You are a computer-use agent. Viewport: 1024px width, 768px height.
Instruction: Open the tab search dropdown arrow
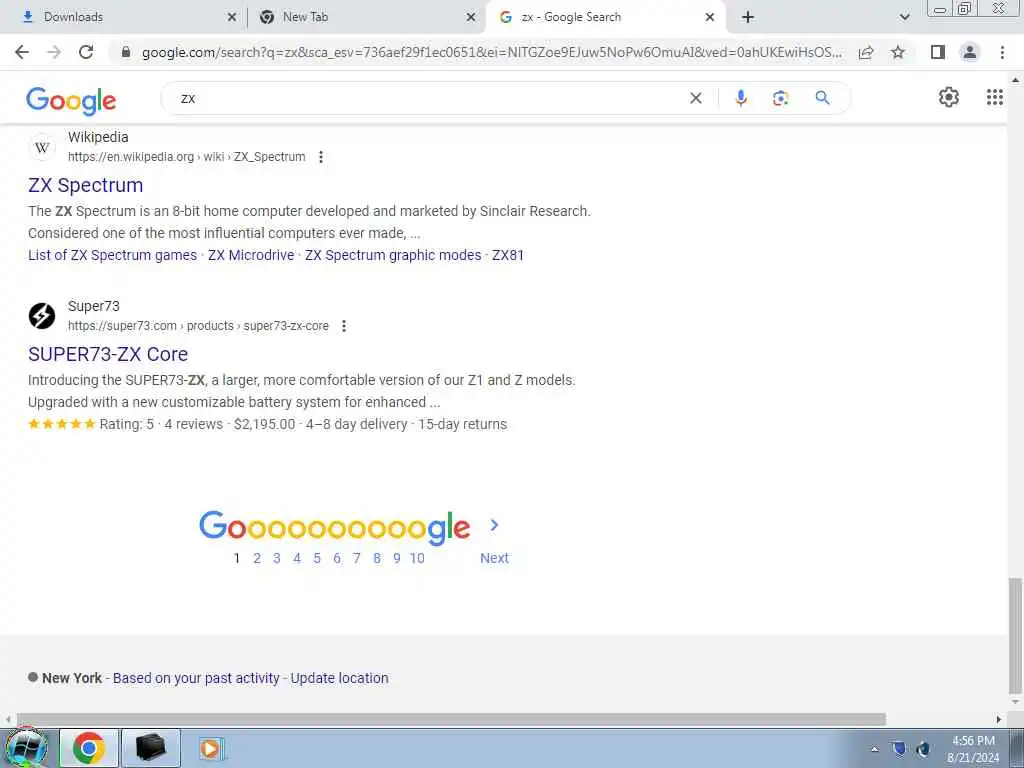[904, 17]
